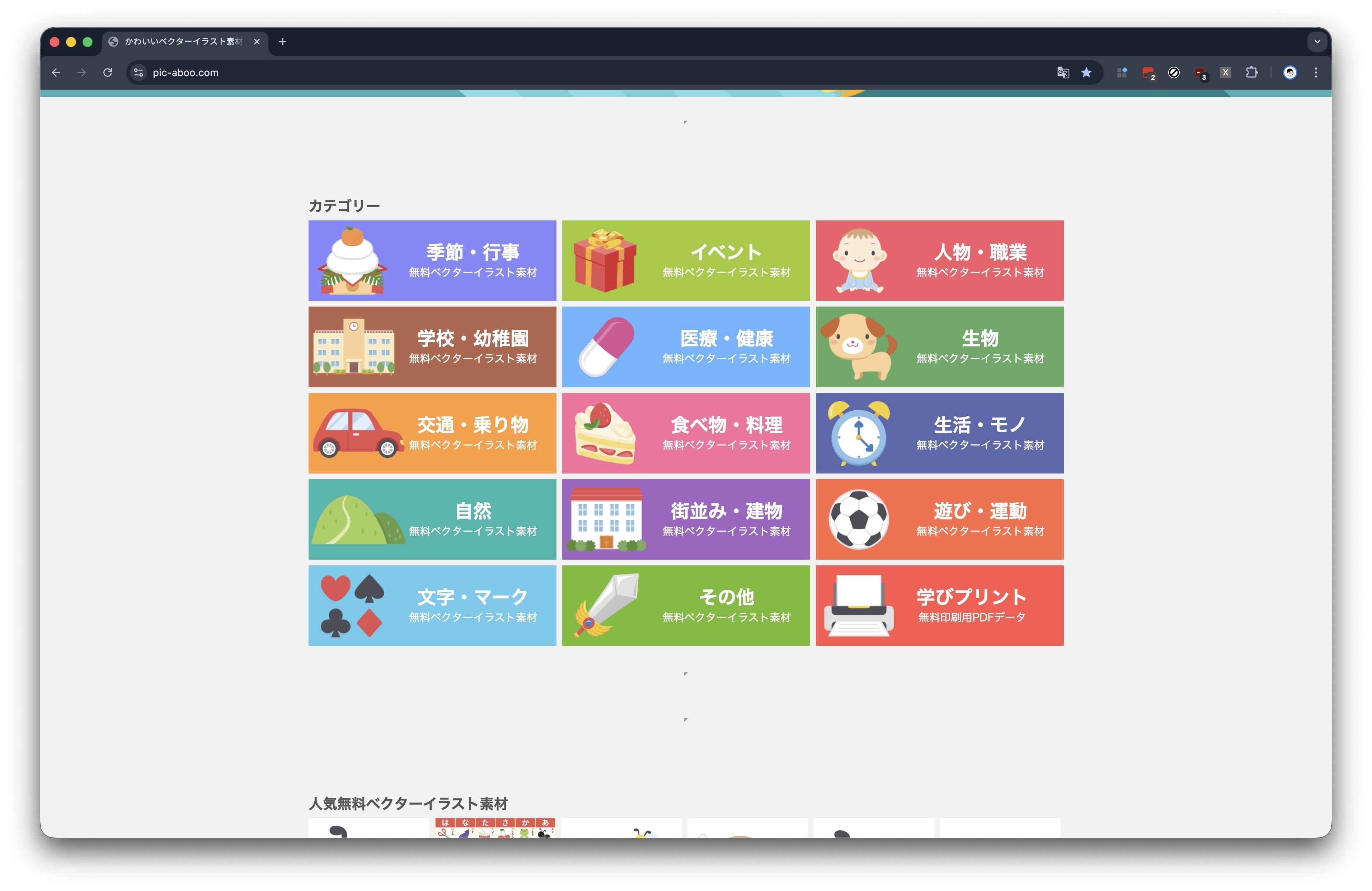1372x891 pixels.
Task: Click the translate page icon in address bar
Action: (1062, 73)
